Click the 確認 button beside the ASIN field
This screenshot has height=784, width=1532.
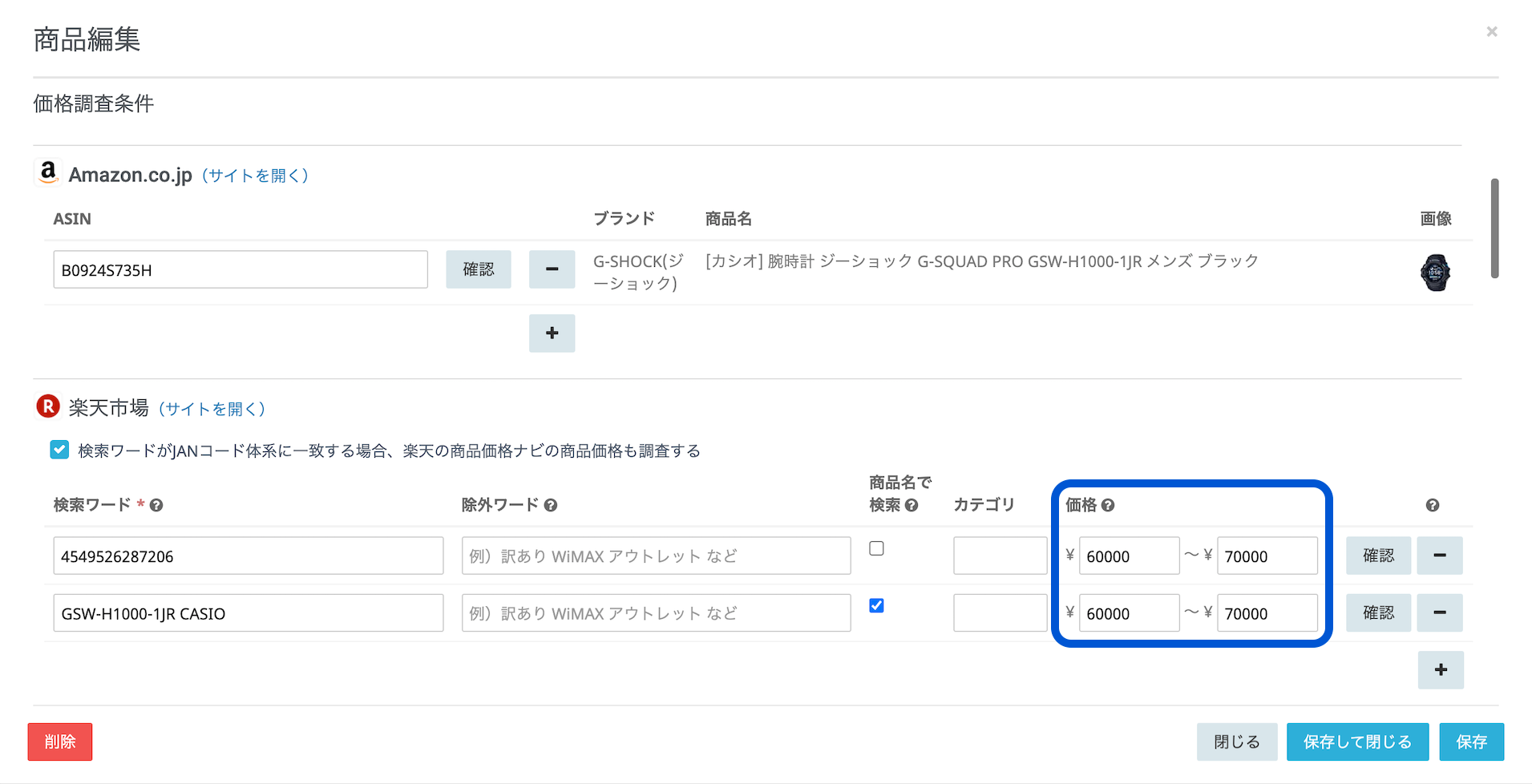coord(478,269)
